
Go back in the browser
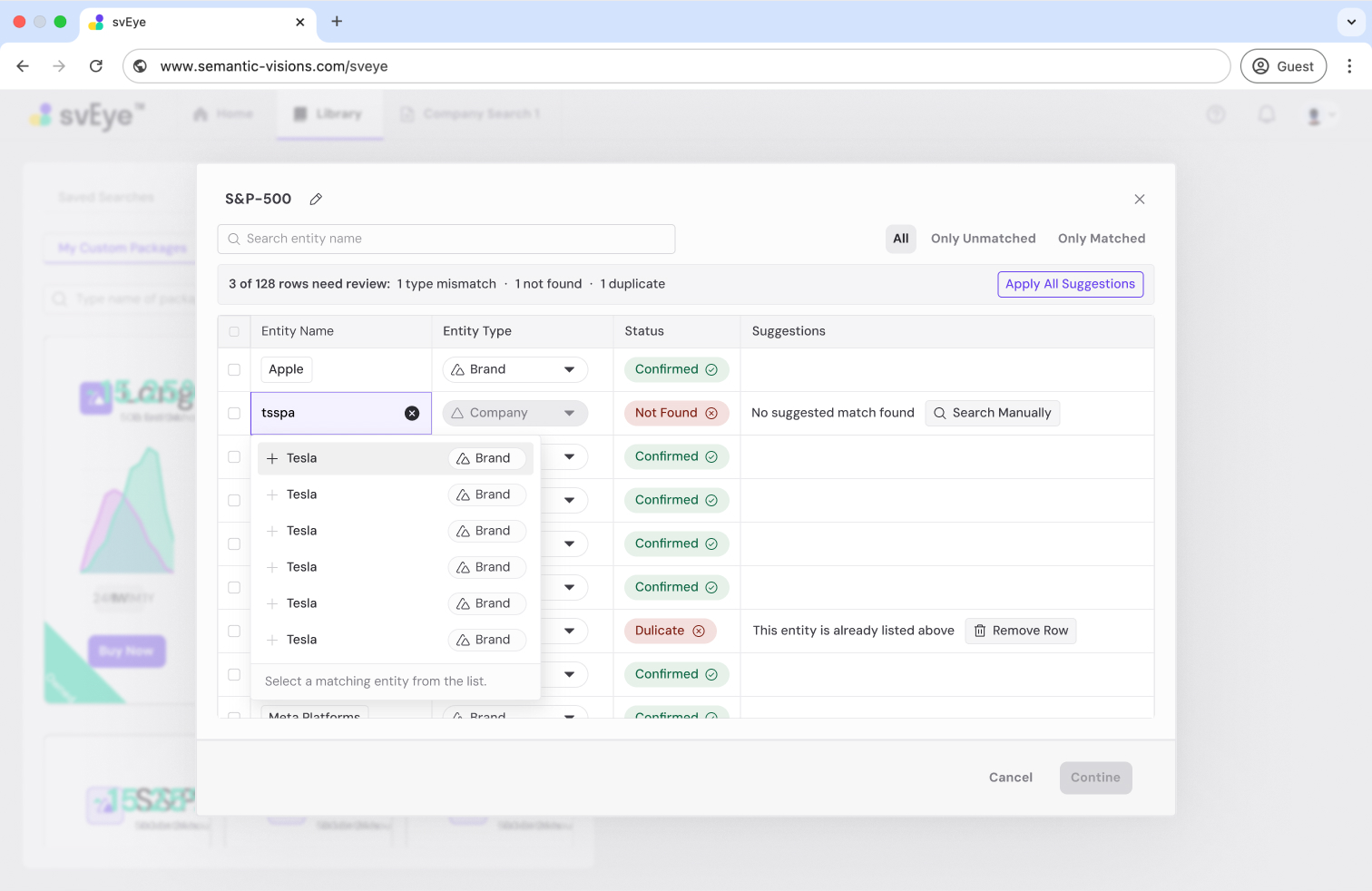point(23,66)
